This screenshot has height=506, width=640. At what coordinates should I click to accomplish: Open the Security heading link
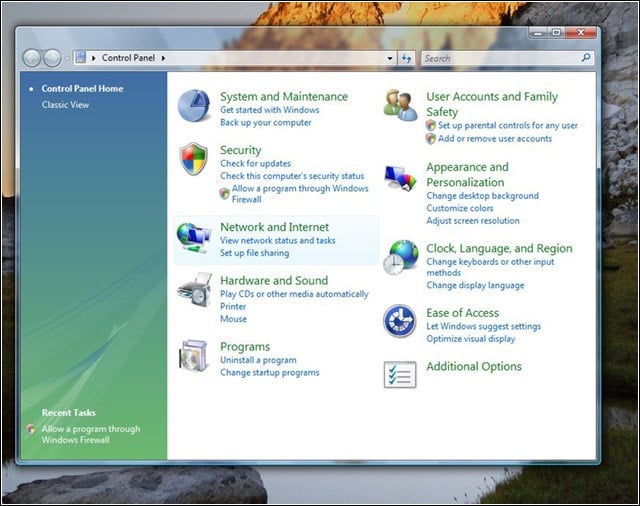[x=241, y=150]
